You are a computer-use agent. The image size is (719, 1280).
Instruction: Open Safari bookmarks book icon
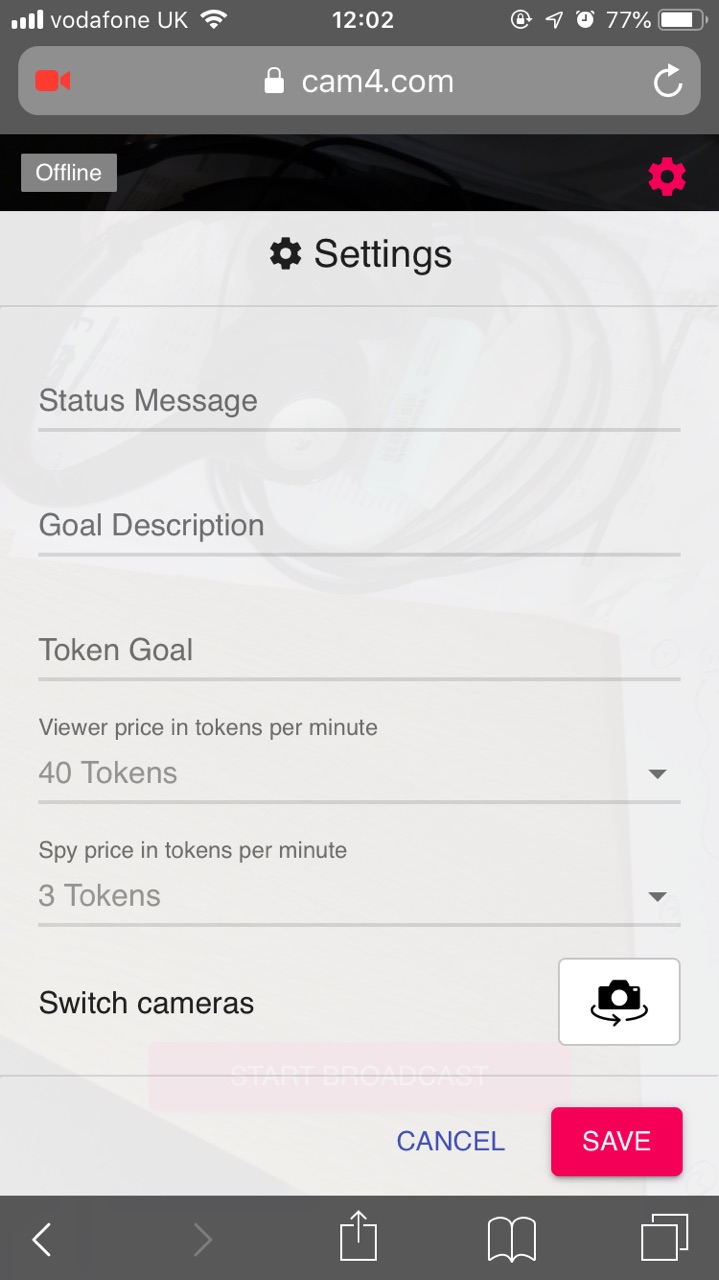[512, 1240]
